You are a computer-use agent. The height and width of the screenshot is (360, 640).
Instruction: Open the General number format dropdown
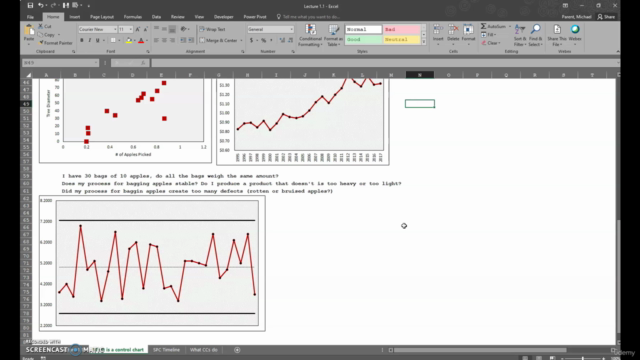tap(291, 29)
